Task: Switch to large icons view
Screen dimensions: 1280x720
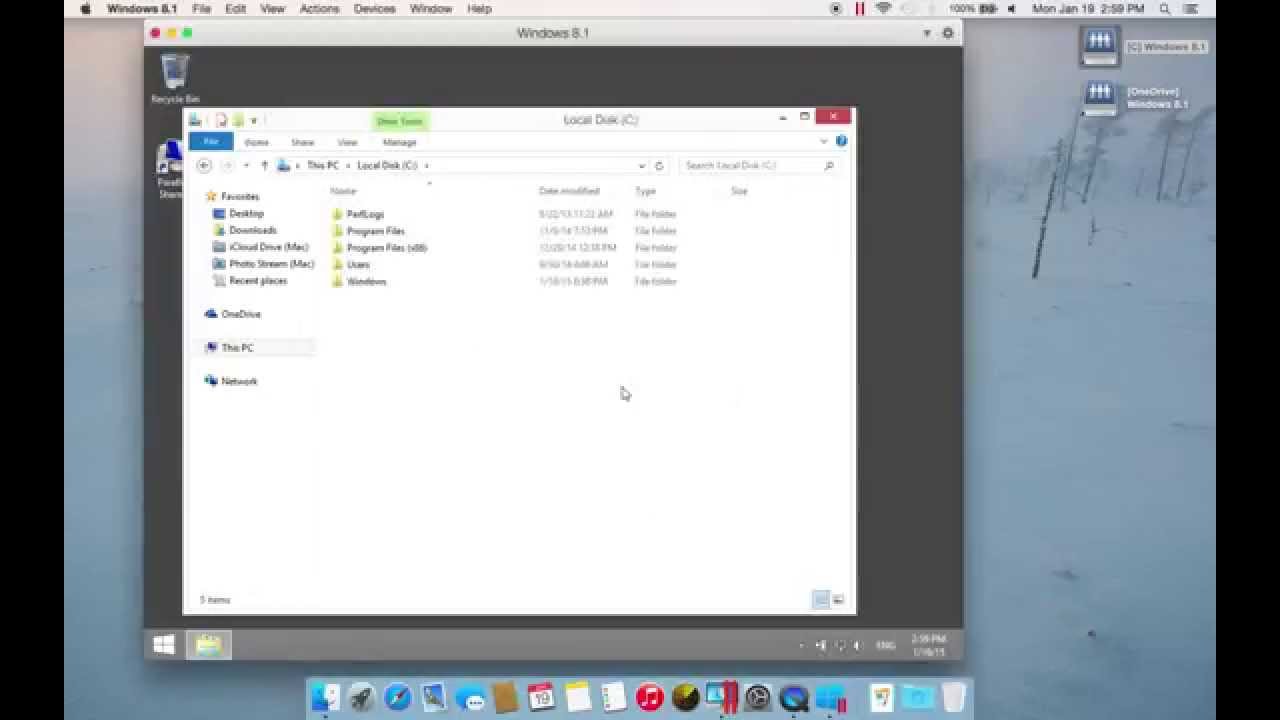Action: pos(838,600)
